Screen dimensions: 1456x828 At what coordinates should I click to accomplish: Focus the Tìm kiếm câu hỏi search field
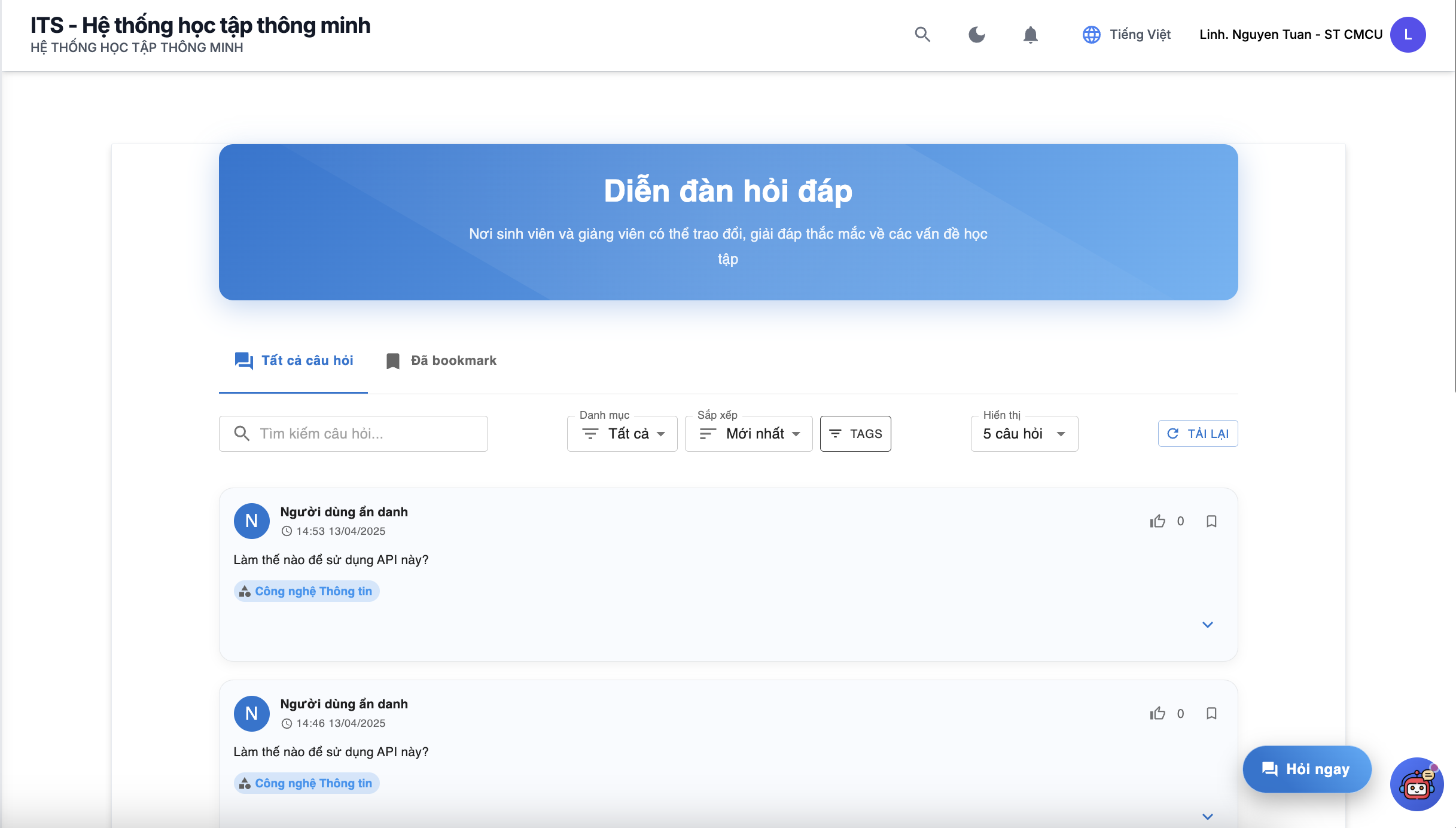coord(365,434)
